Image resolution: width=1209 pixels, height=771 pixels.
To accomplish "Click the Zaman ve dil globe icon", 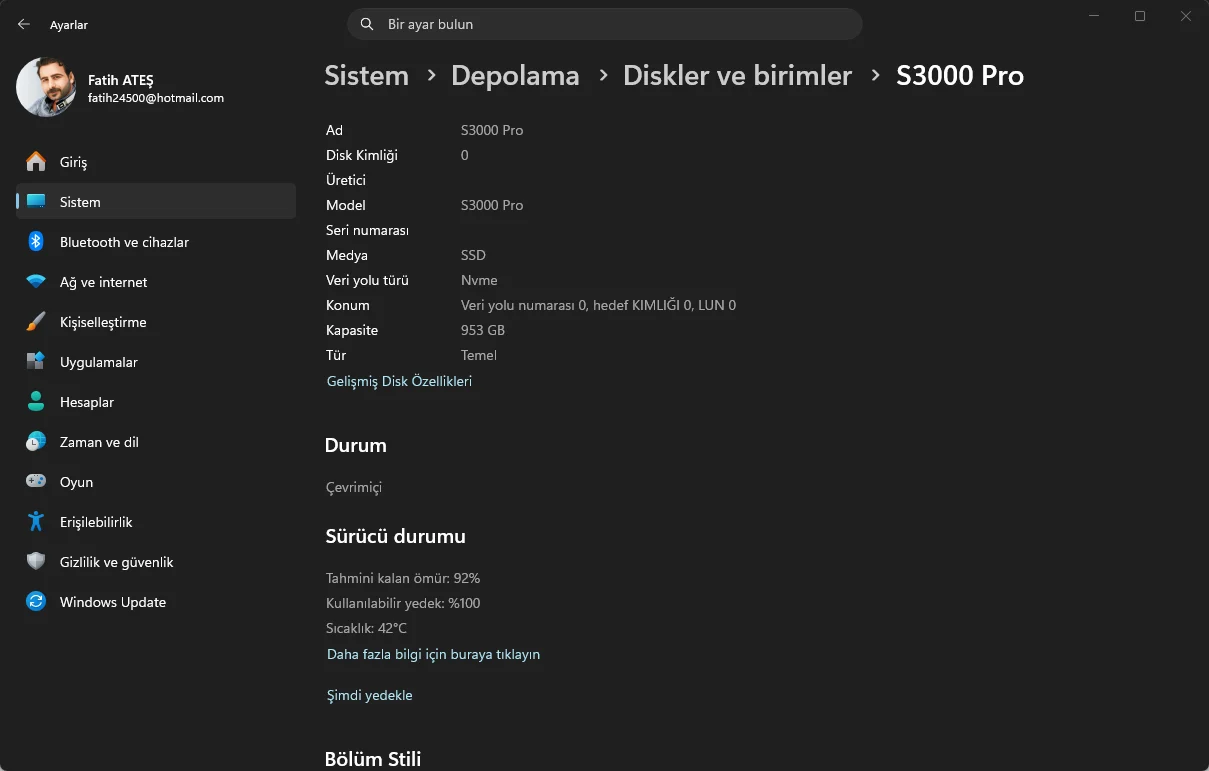I will 36,442.
